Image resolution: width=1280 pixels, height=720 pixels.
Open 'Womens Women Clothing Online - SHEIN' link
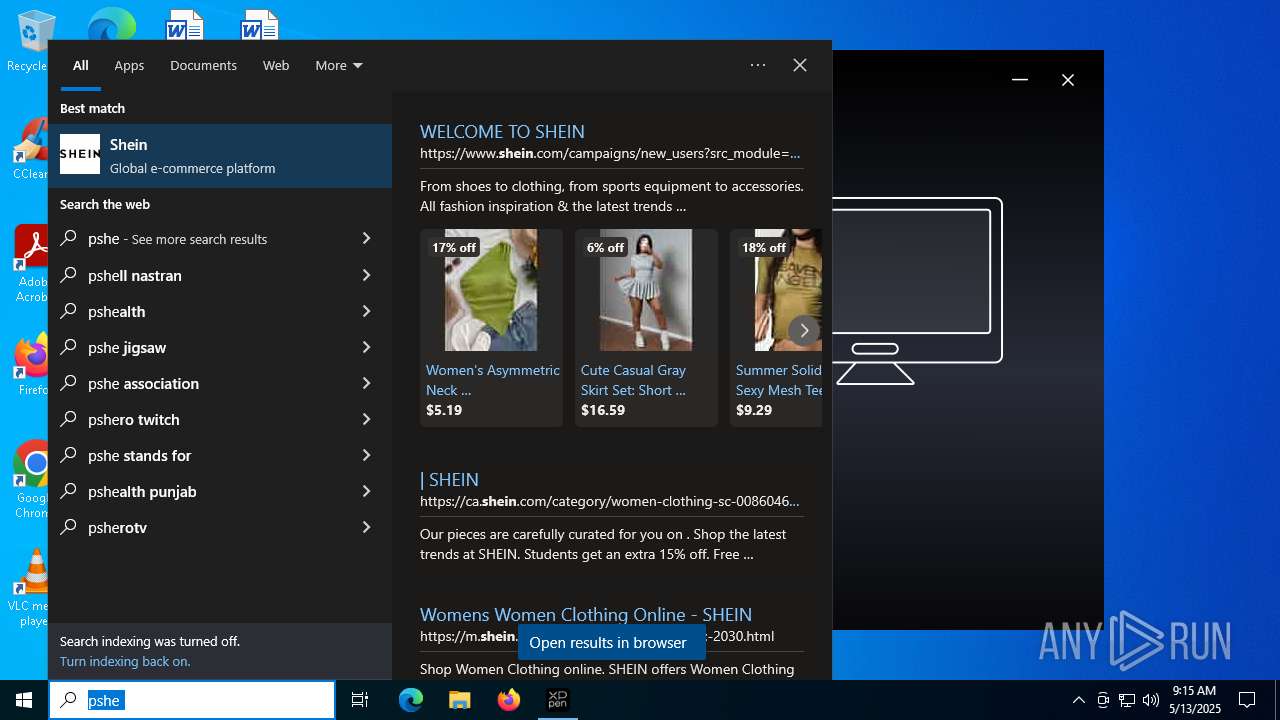click(x=586, y=614)
